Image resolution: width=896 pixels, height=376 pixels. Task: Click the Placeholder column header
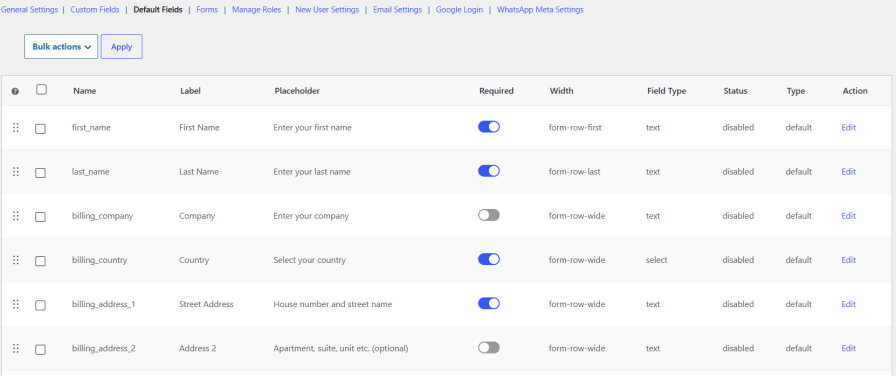[x=297, y=91]
